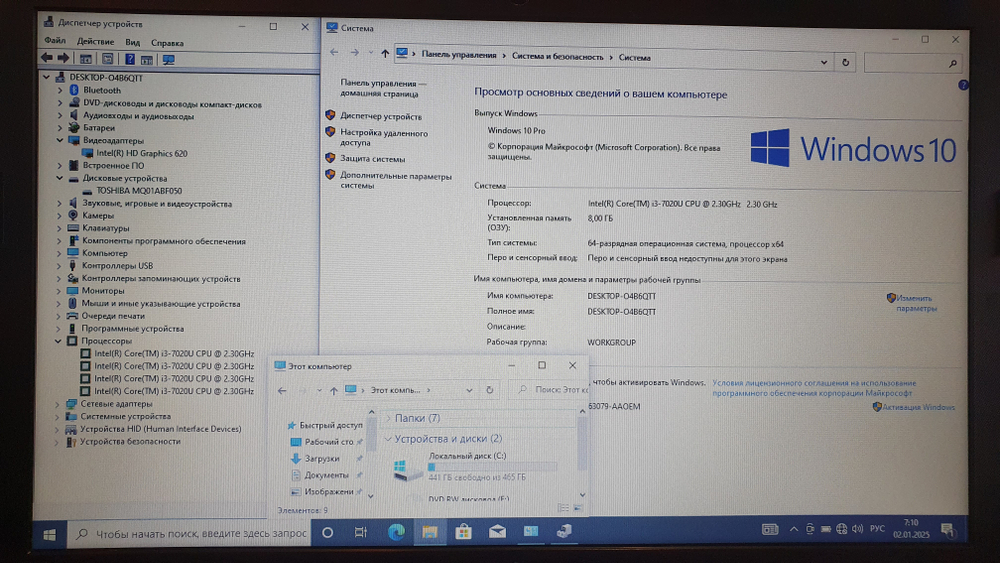Open Mail app from taskbar
This screenshot has width=1000, height=563.
(x=497, y=531)
